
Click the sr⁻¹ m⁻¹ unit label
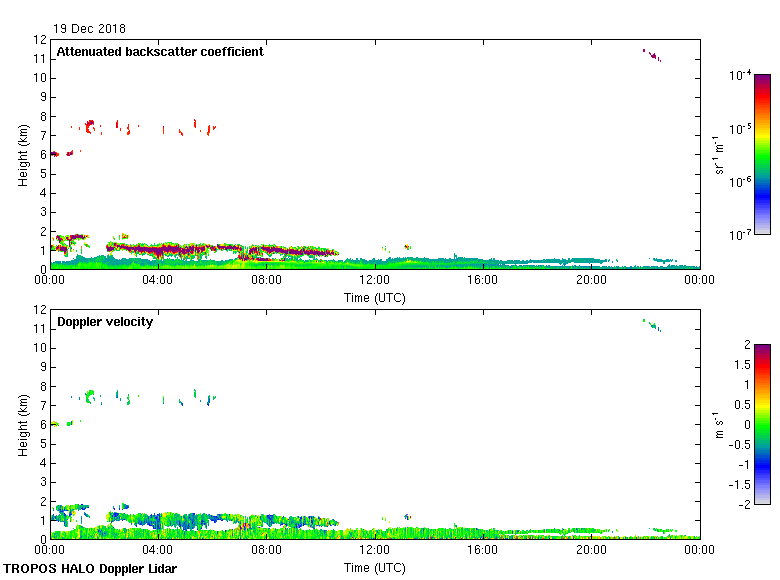coord(718,155)
